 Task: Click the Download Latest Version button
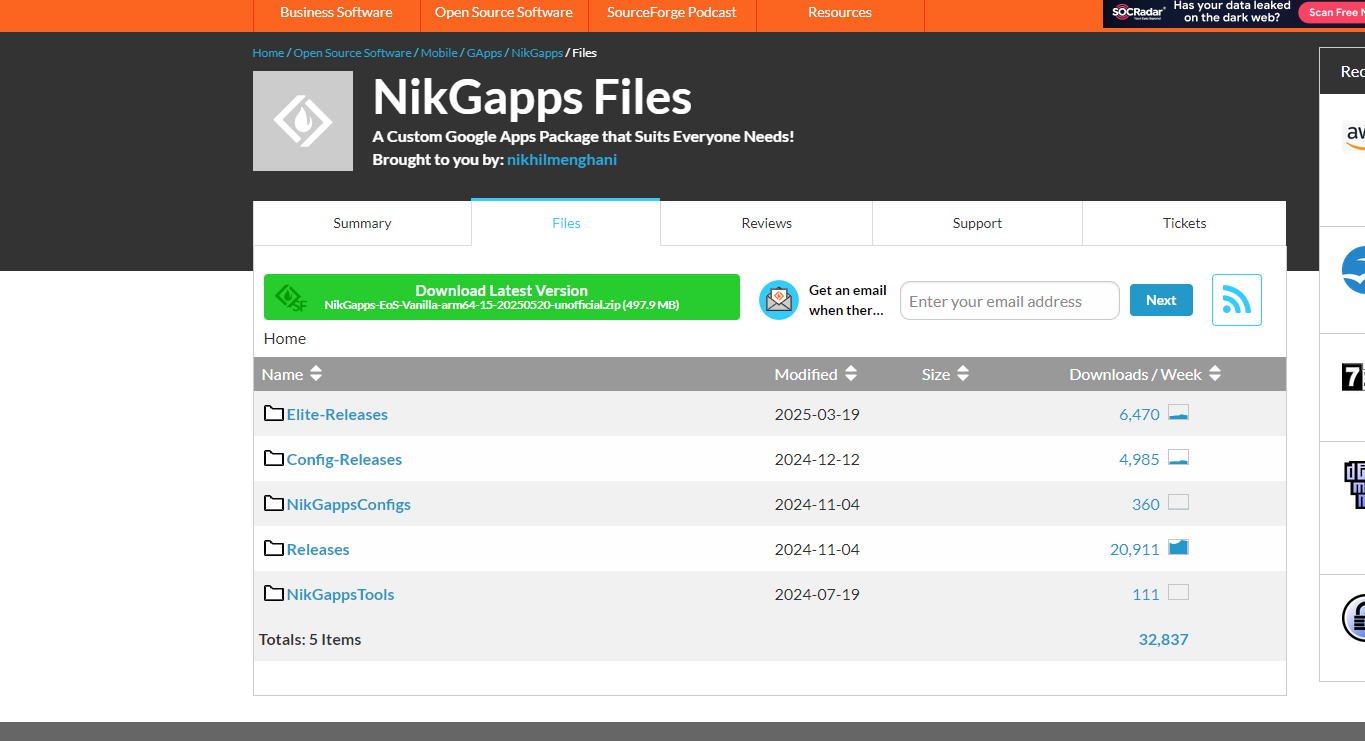pos(502,297)
